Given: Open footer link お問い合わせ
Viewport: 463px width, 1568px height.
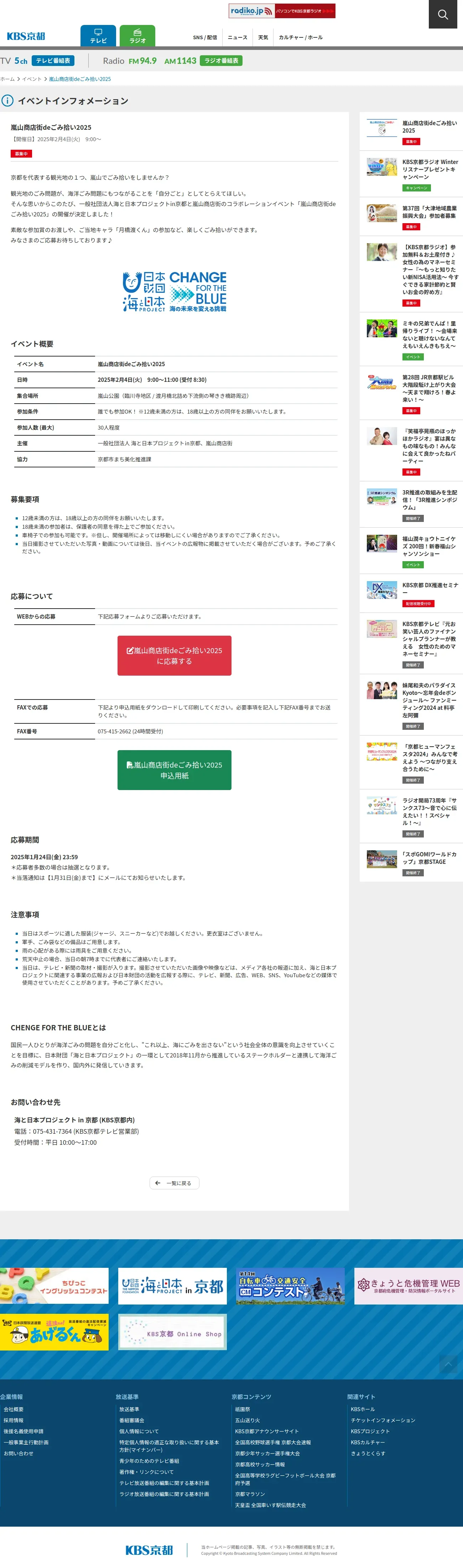Looking at the screenshot, I should (18, 1453).
